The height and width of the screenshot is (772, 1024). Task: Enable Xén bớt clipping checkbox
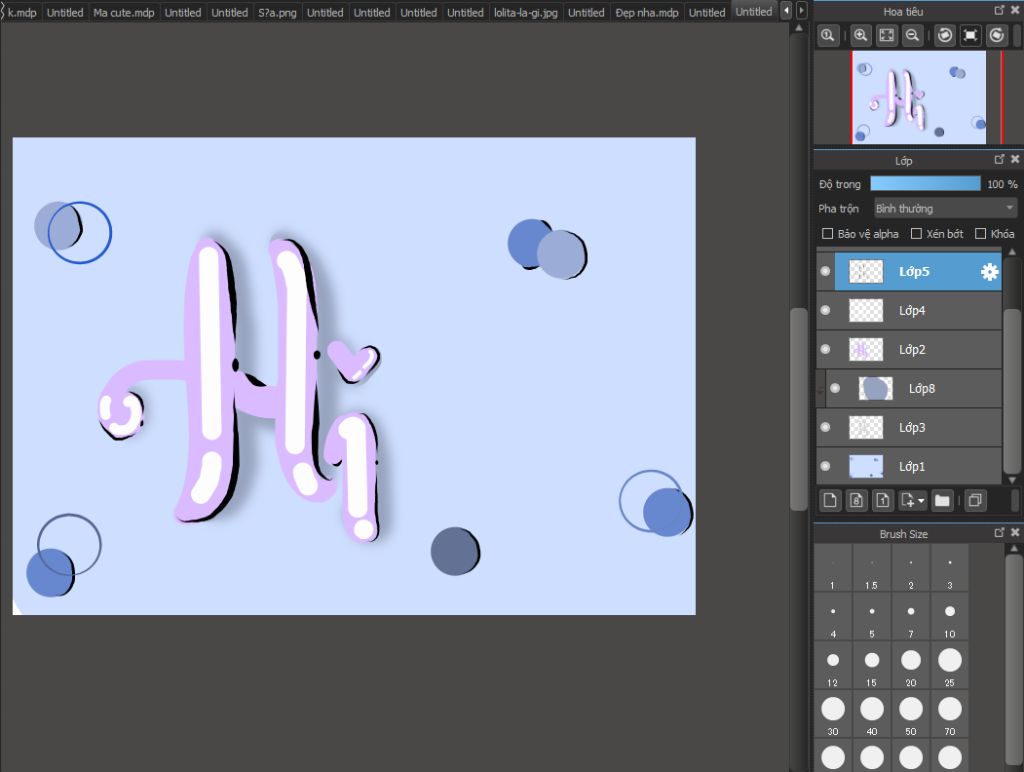click(916, 234)
